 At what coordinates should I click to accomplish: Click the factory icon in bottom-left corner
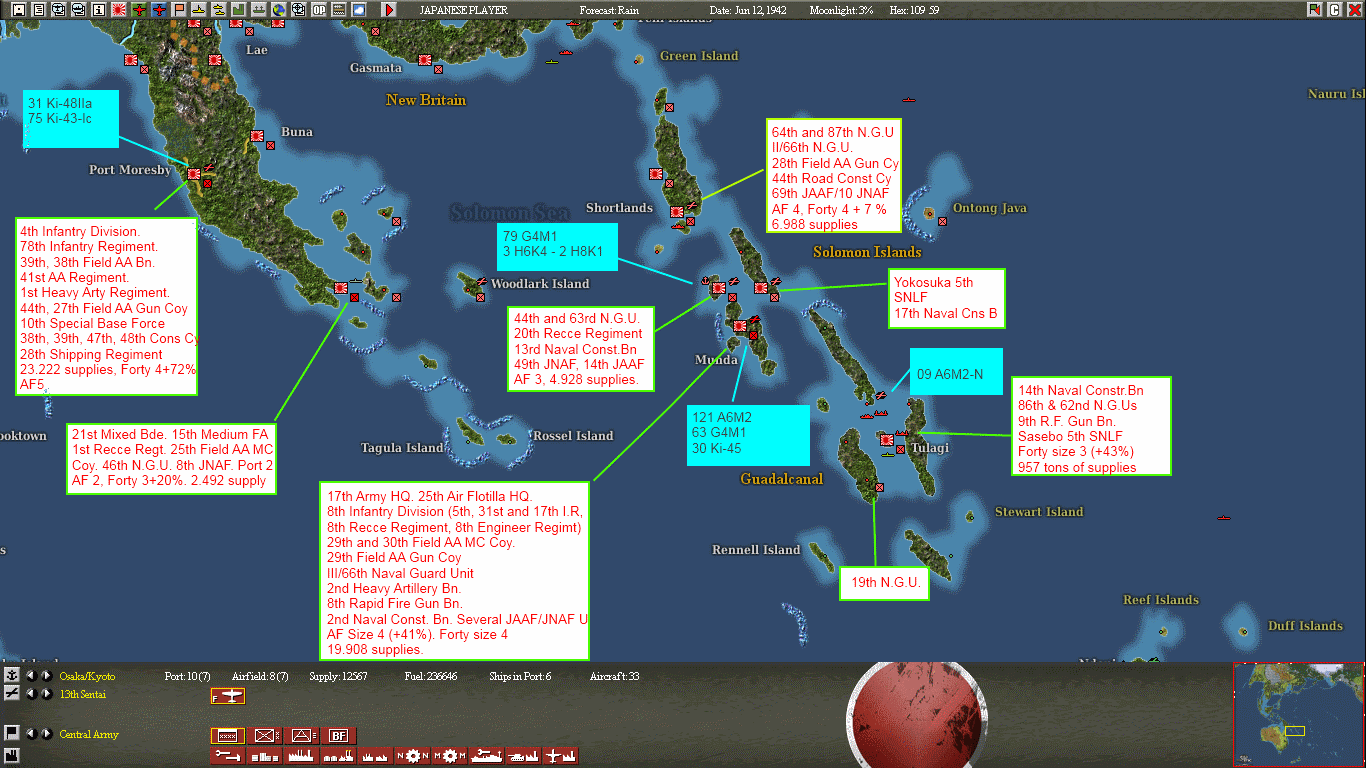(x=12, y=755)
